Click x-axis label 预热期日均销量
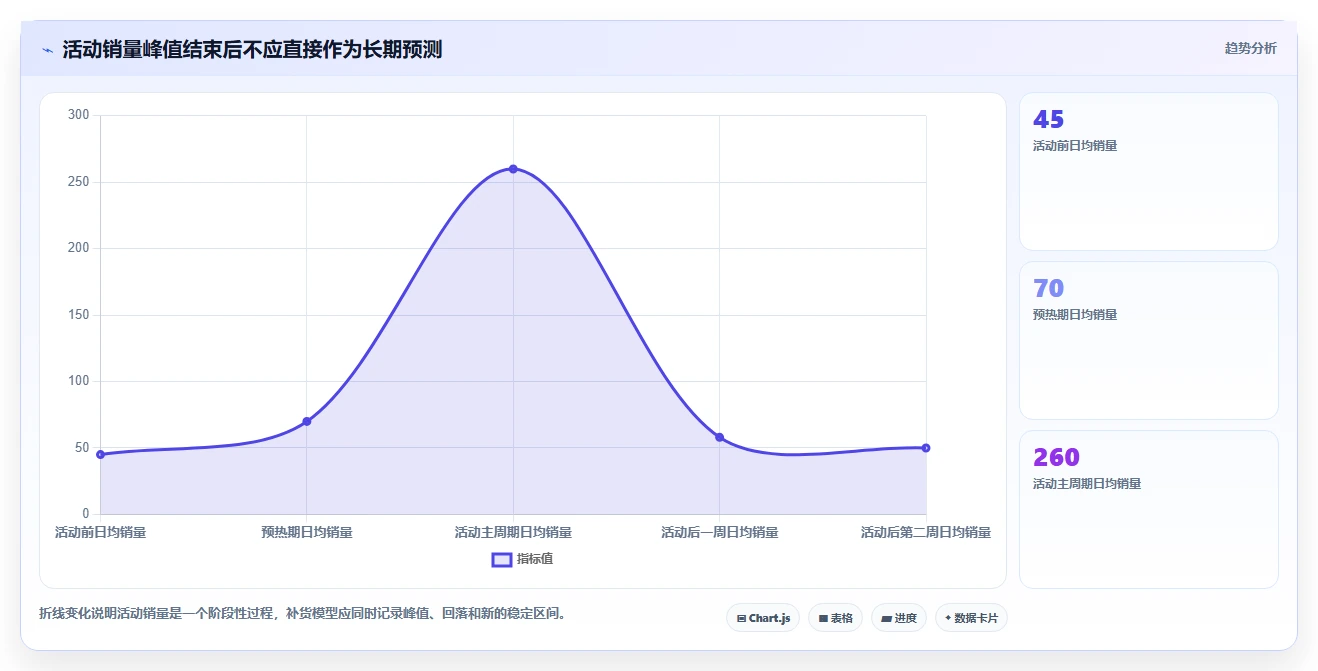The height and width of the screenshot is (671, 1318). (x=307, y=533)
